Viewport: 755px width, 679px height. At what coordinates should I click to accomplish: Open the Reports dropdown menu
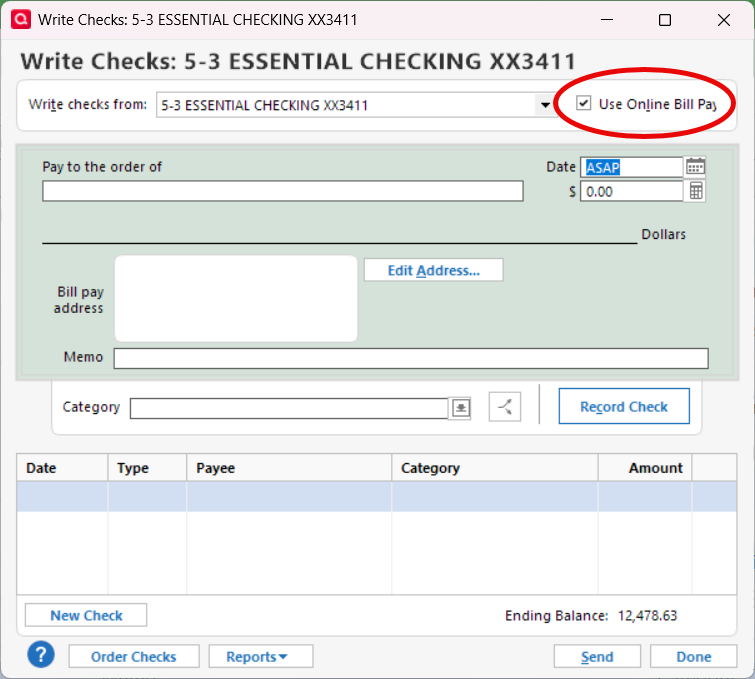[x=260, y=656]
